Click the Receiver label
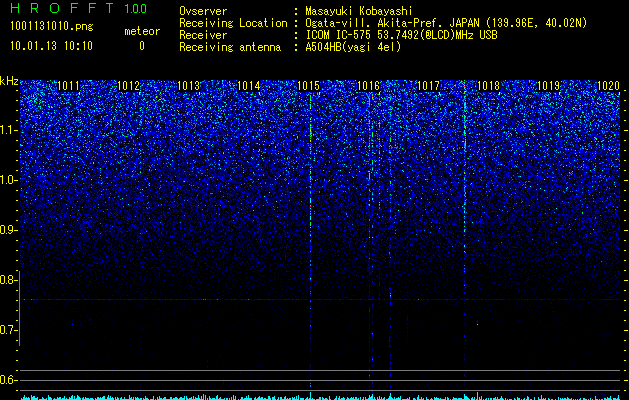The height and width of the screenshot is (400, 629). (x=203, y=35)
